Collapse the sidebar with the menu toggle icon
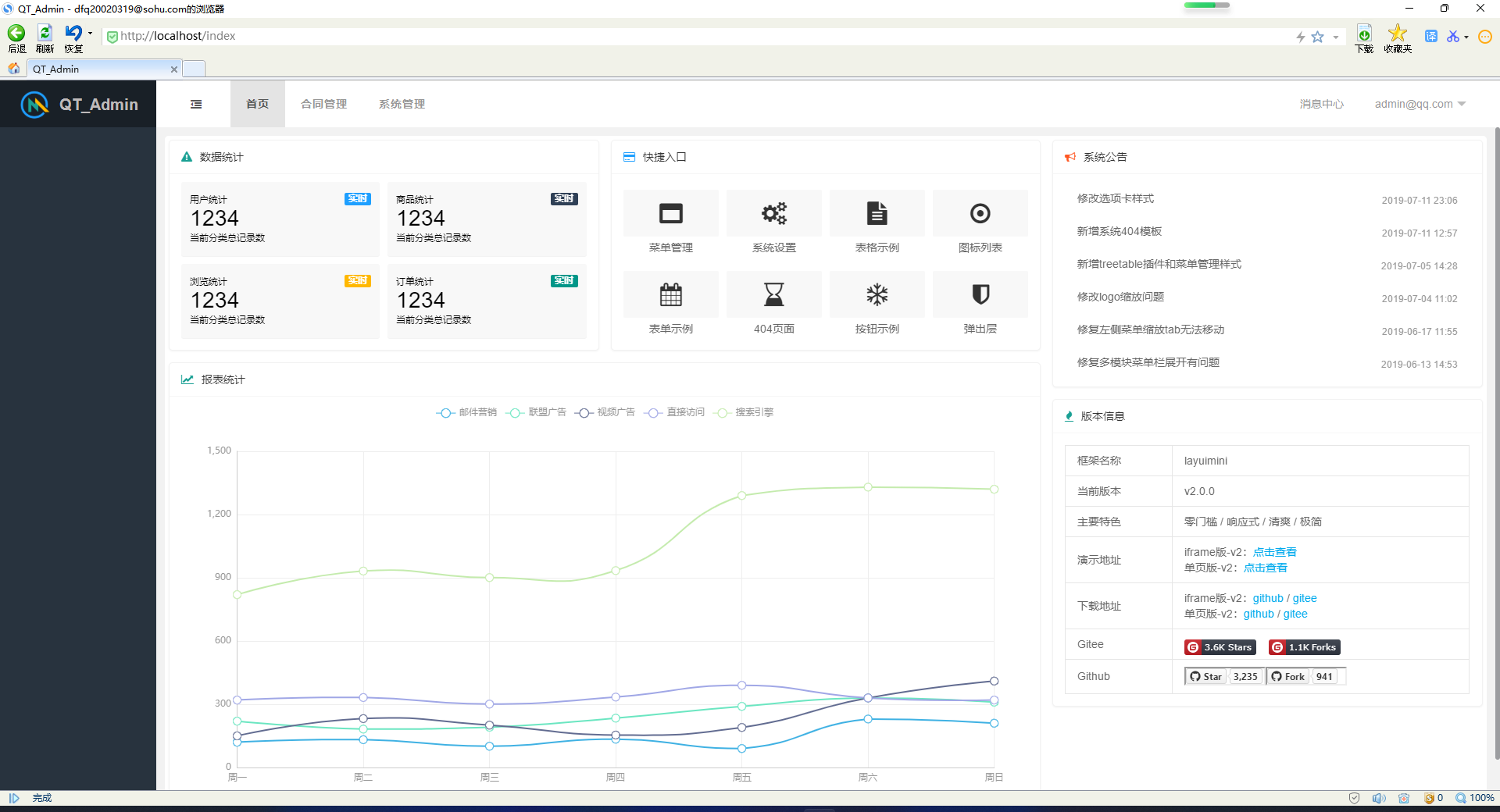The width and height of the screenshot is (1500, 812). click(x=196, y=104)
